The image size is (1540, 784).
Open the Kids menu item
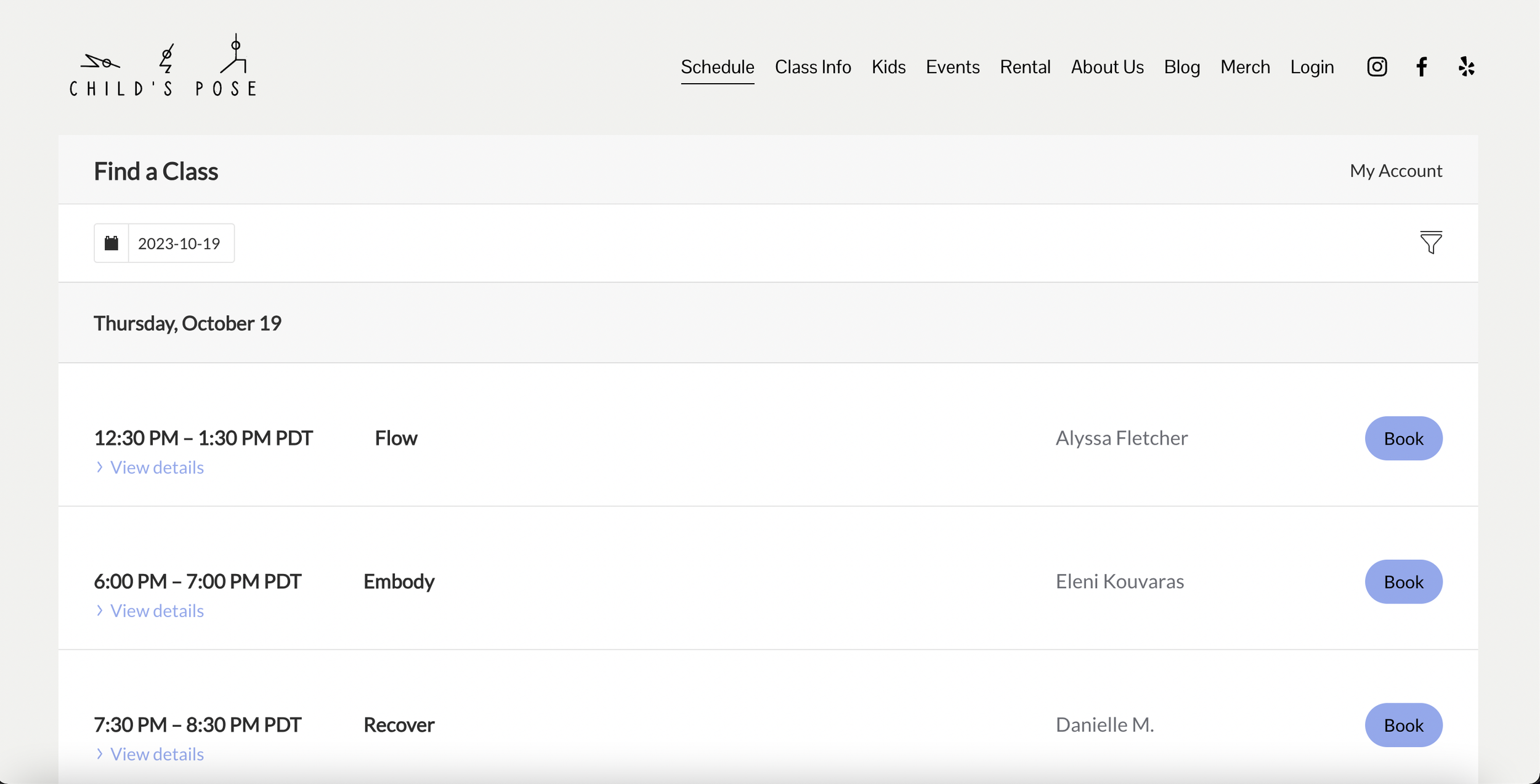tap(888, 67)
